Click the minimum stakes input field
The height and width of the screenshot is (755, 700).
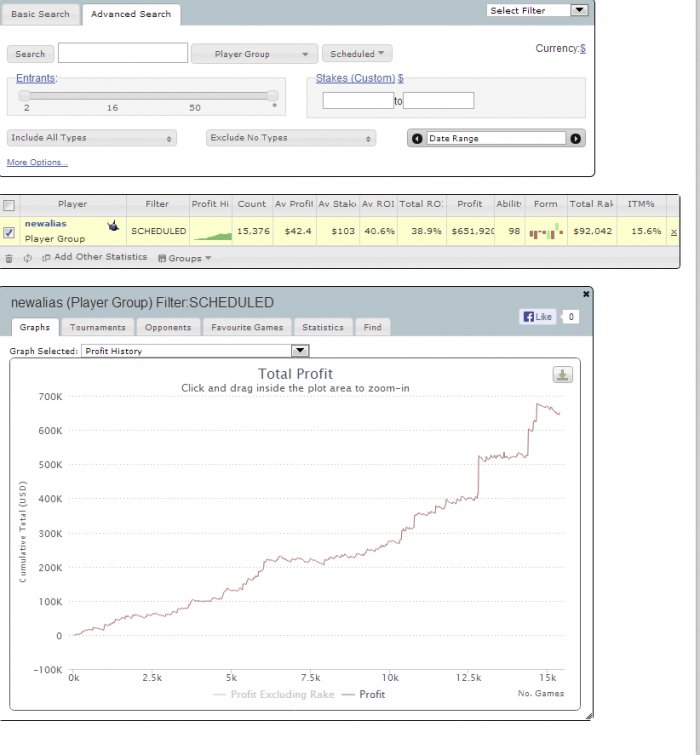click(x=358, y=100)
